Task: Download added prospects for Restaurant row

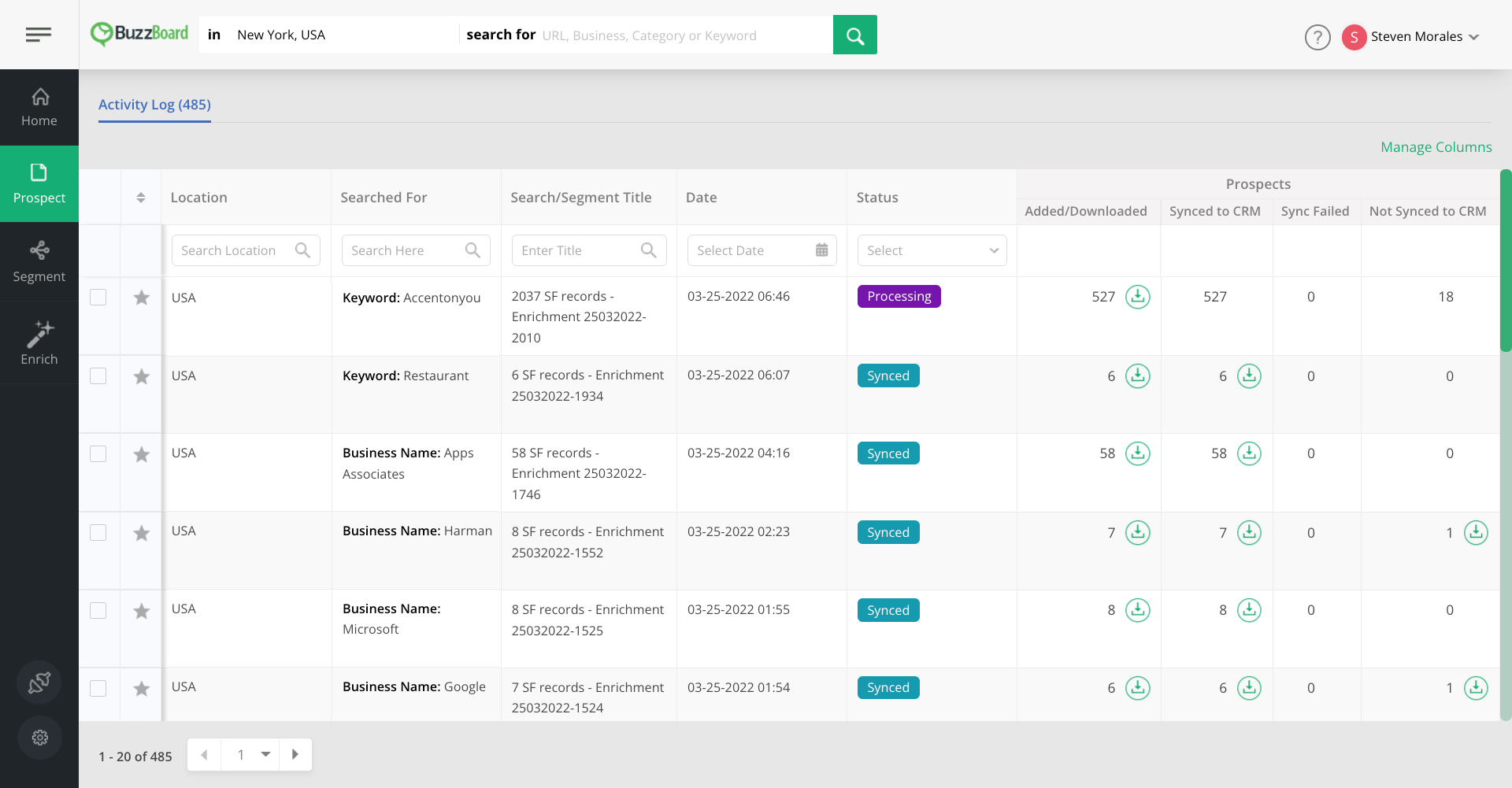Action: coord(1137,376)
